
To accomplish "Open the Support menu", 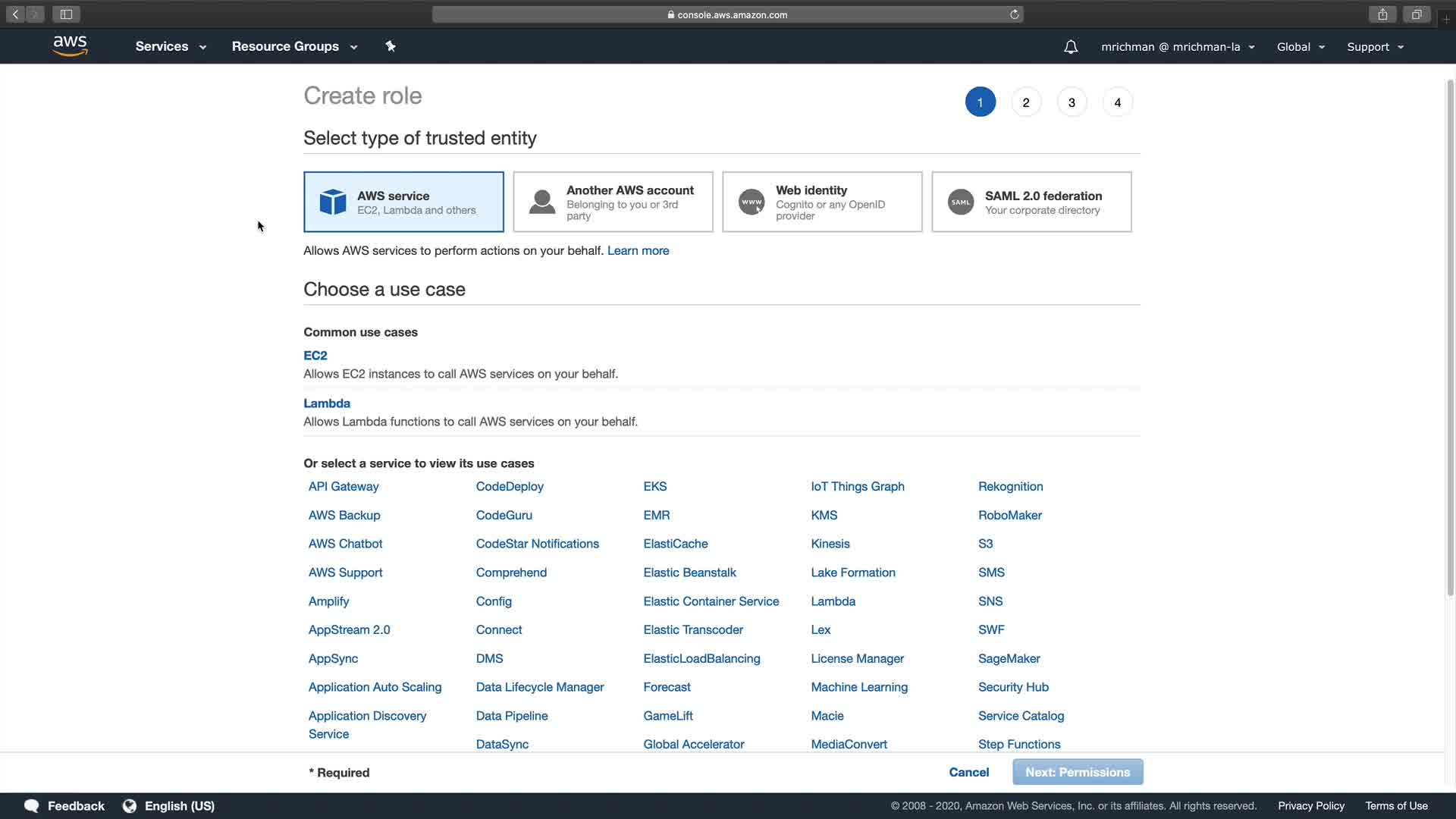I will pyautogui.click(x=1375, y=47).
